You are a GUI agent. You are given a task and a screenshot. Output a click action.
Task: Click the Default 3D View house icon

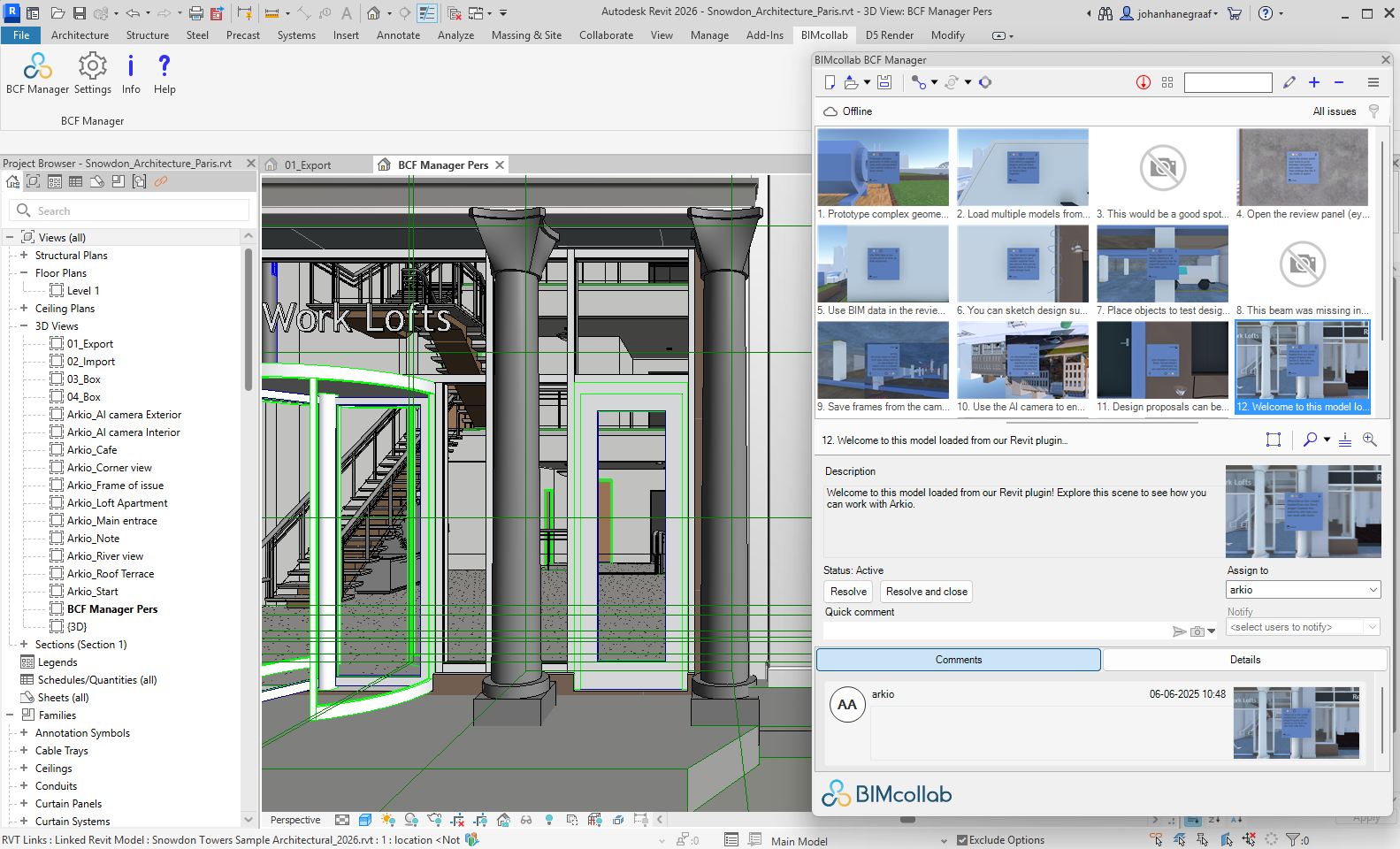[374, 13]
